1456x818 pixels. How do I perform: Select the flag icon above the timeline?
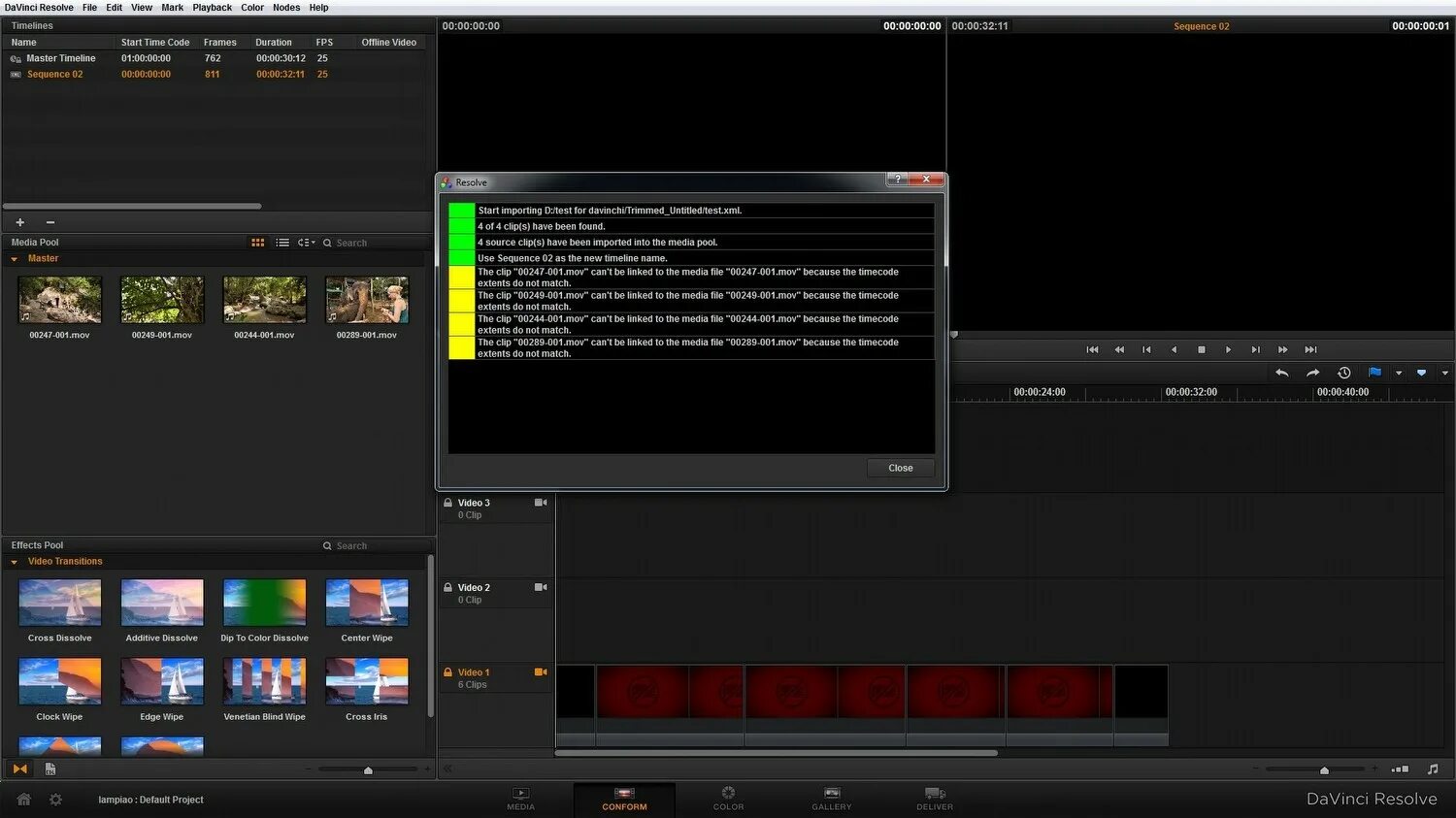(x=1374, y=372)
